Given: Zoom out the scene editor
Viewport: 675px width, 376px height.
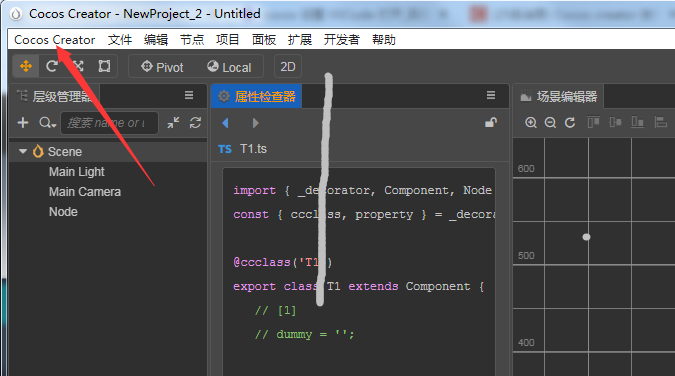Looking at the screenshot, I should point(550,123).
